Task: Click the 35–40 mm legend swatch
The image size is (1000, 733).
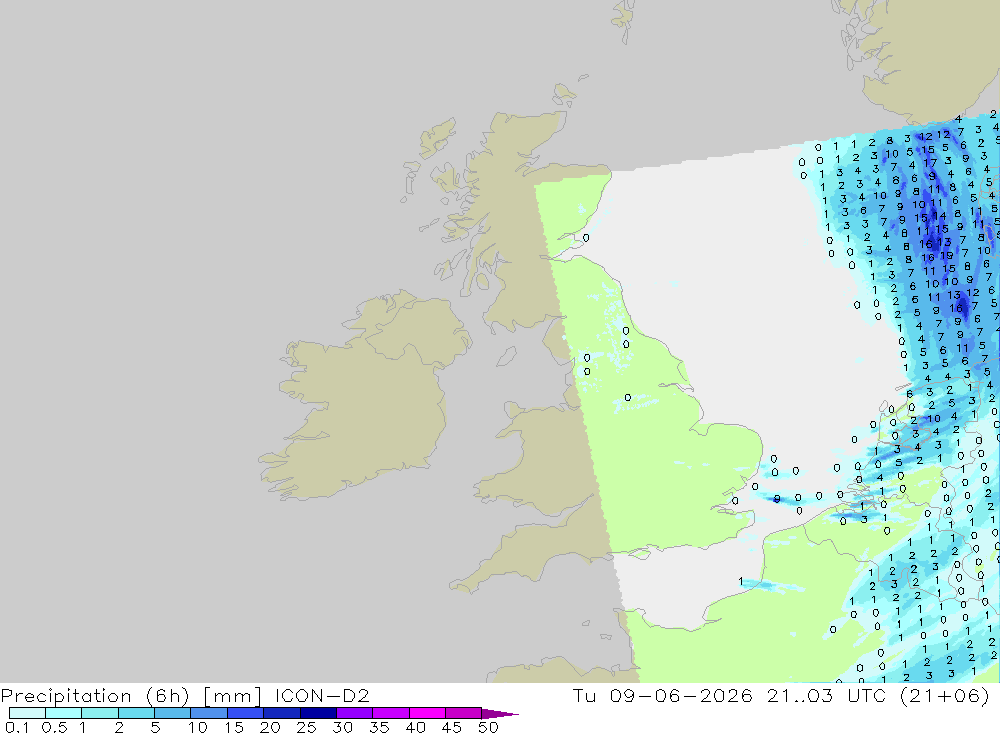Action: [x=390, y=713]
